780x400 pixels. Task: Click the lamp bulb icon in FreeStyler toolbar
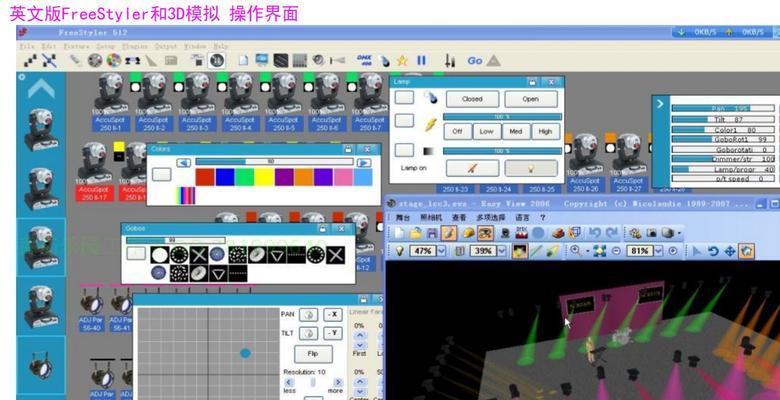click(385, 61)
